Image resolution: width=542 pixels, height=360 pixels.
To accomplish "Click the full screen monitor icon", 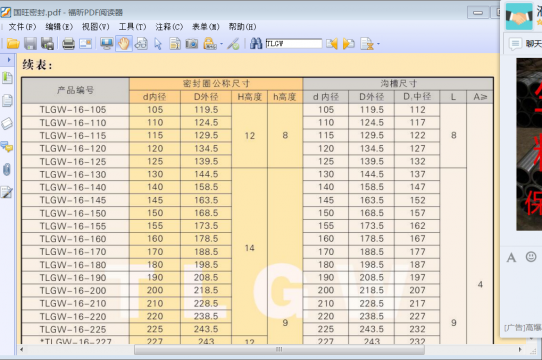I will tap(106, 44).
